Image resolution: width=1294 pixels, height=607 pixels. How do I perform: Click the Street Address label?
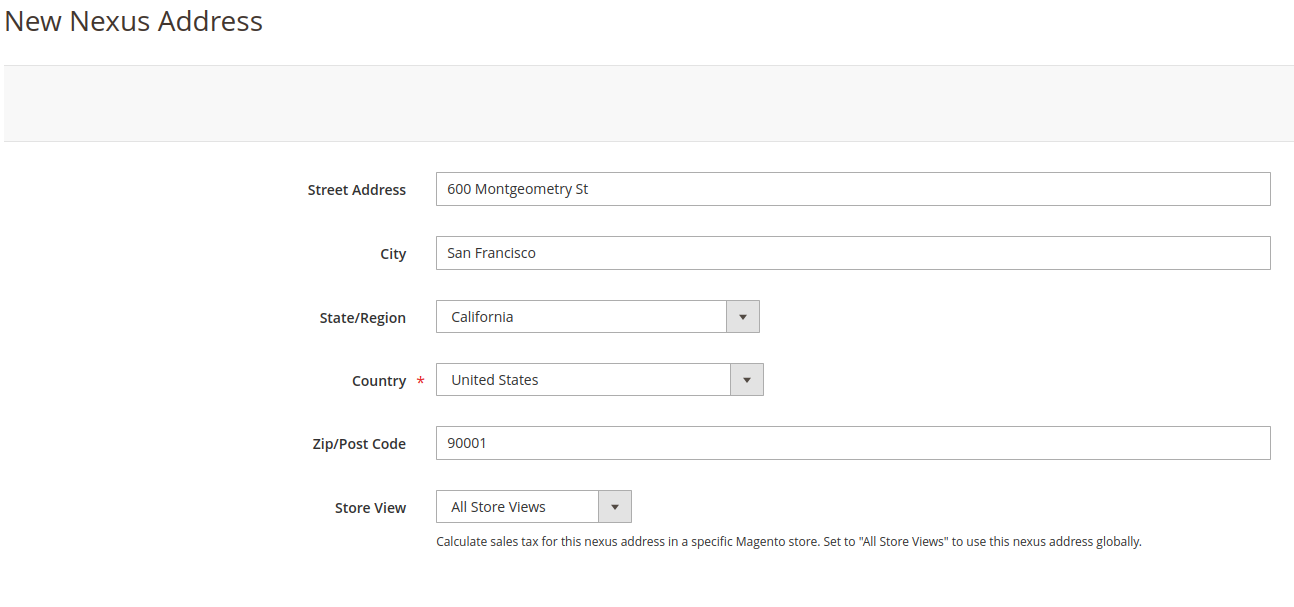point(356,190)
